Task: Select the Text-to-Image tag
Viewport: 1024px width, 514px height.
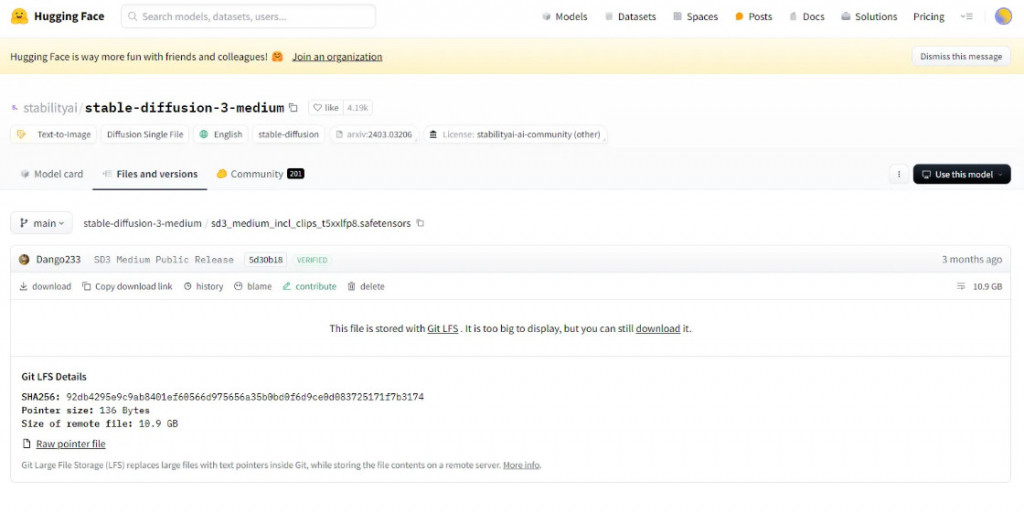Action: tap(54, 135)
